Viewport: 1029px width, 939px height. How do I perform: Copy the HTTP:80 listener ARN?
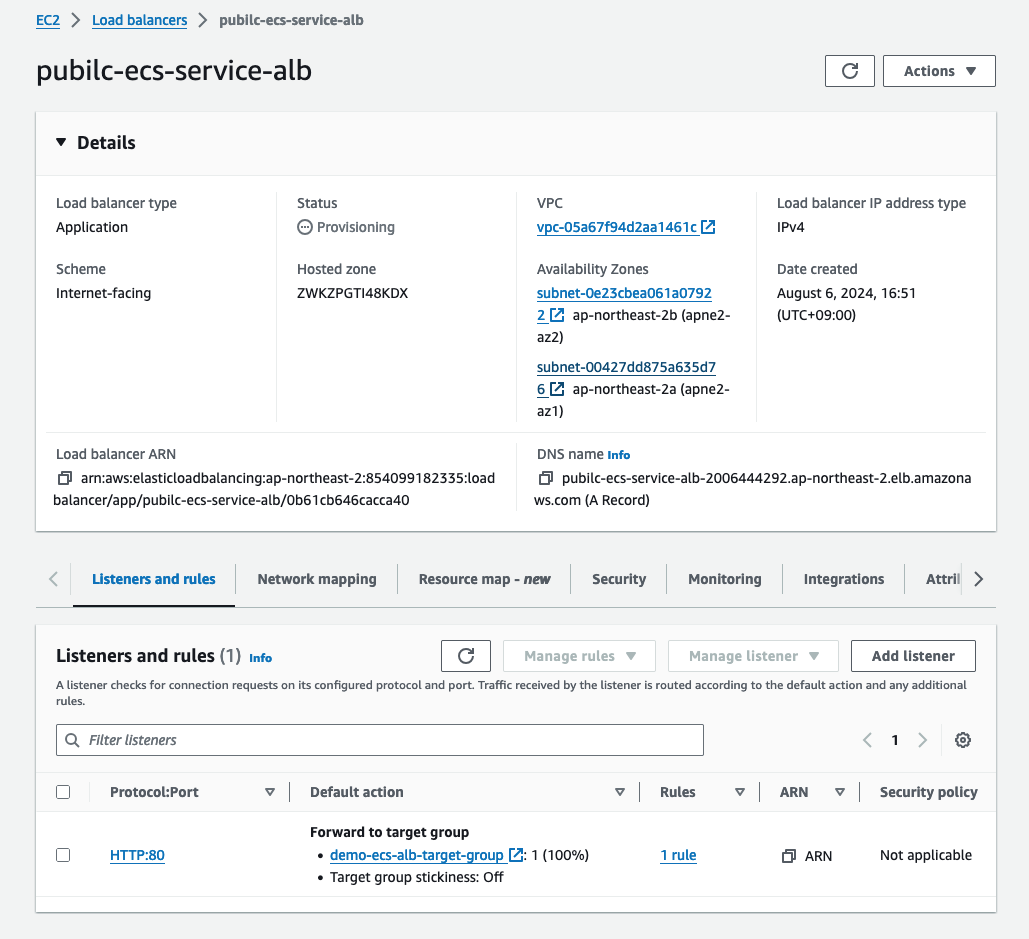coord(788,856)
